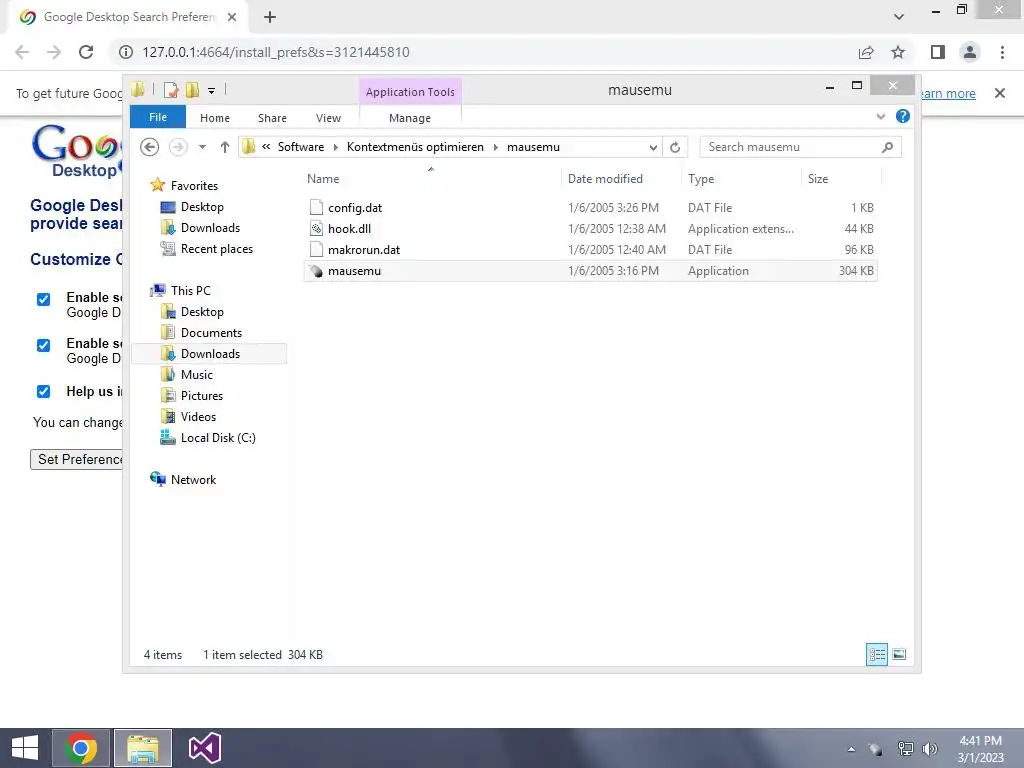
Task: Open a new Chrome tab
Action: [x=270, y=18]
